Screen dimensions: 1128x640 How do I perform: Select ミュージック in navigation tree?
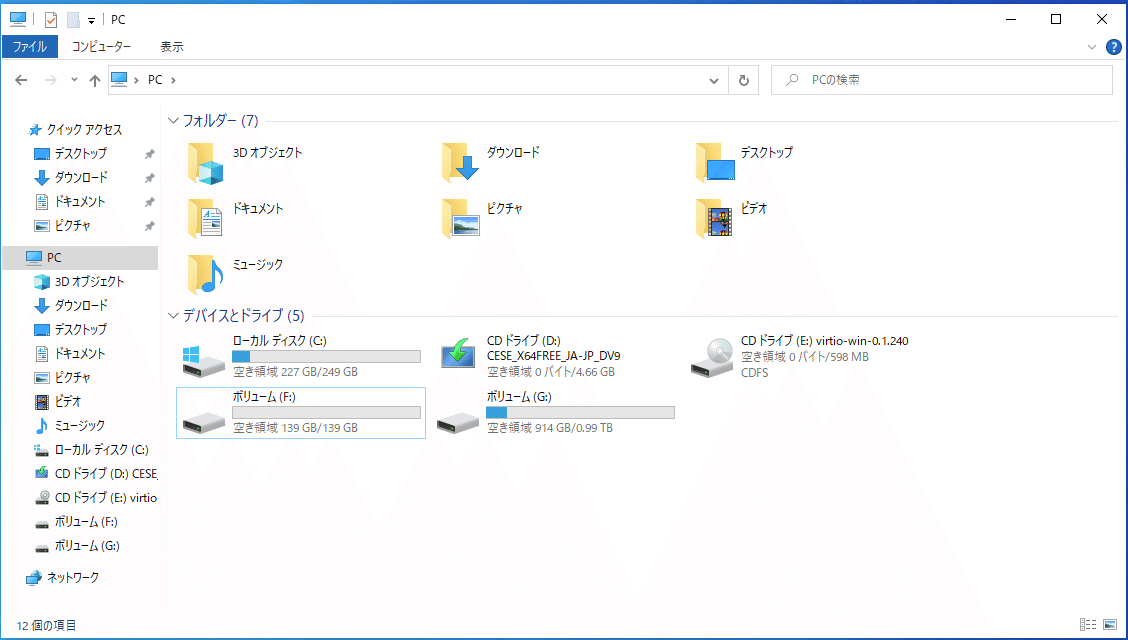coord(80,425)
